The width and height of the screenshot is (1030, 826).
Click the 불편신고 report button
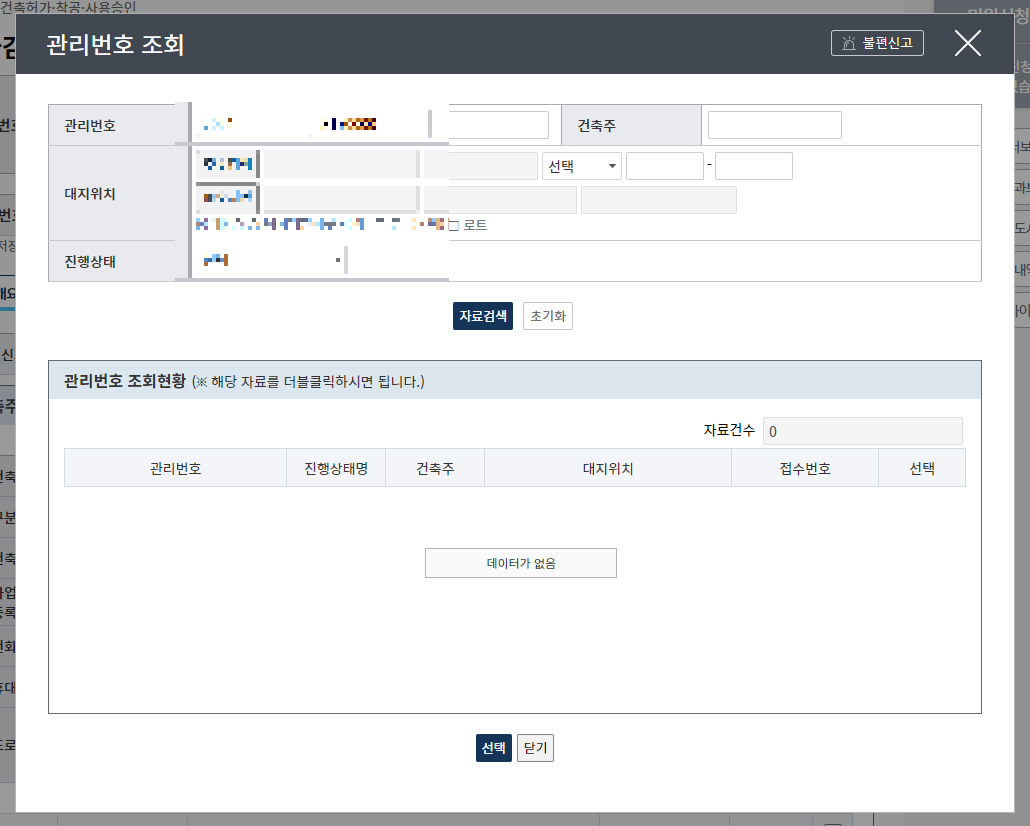click(877, 42)
